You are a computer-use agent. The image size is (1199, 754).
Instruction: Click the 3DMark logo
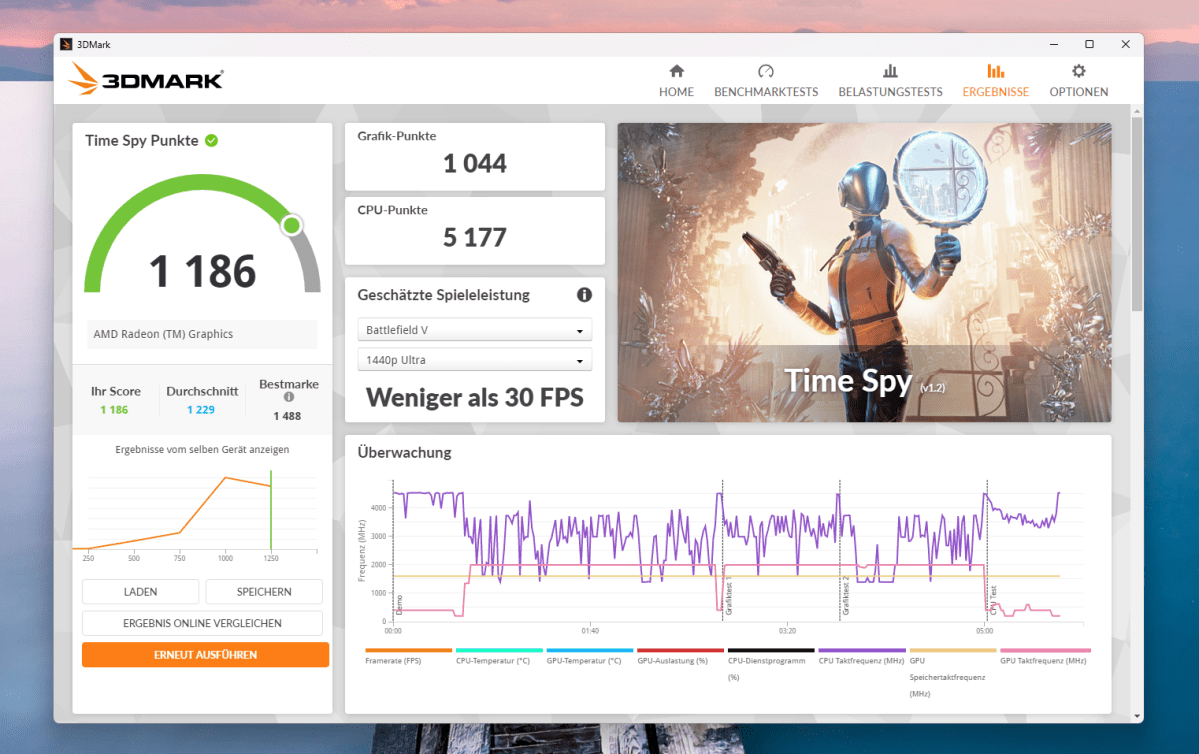(x=146, y=79)
